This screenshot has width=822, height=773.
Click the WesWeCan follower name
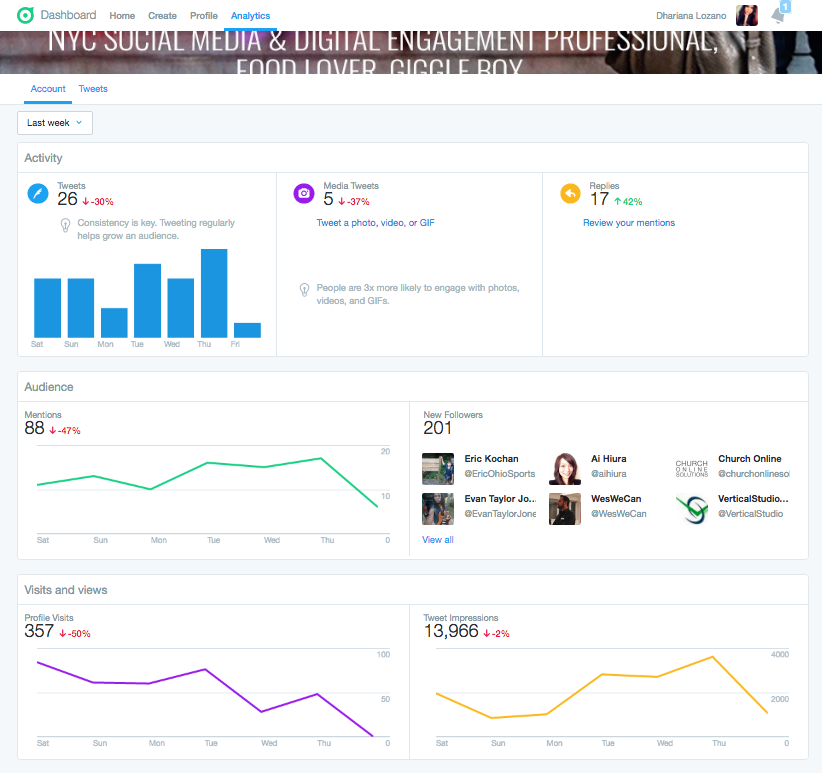point(617,498)
